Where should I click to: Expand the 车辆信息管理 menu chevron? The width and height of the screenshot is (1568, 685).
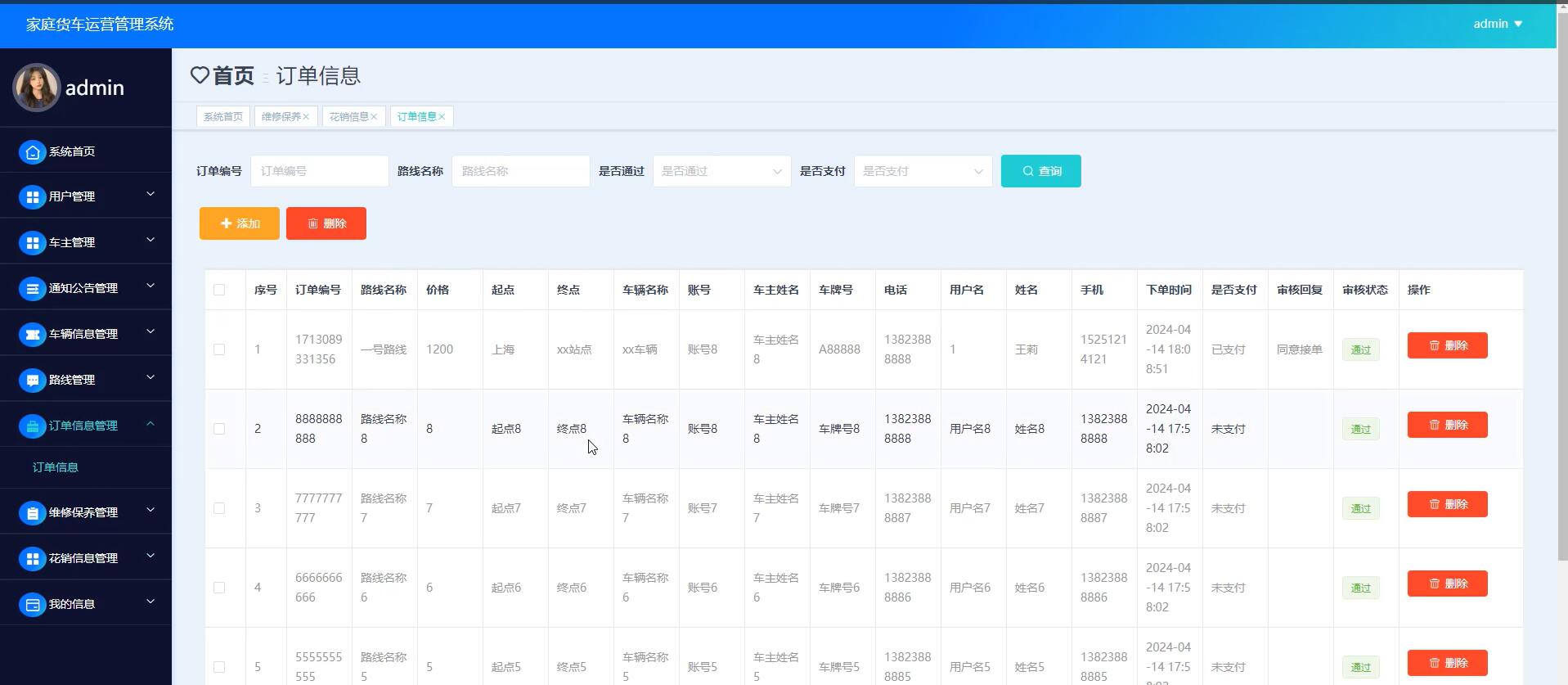[x=151, y=331]
